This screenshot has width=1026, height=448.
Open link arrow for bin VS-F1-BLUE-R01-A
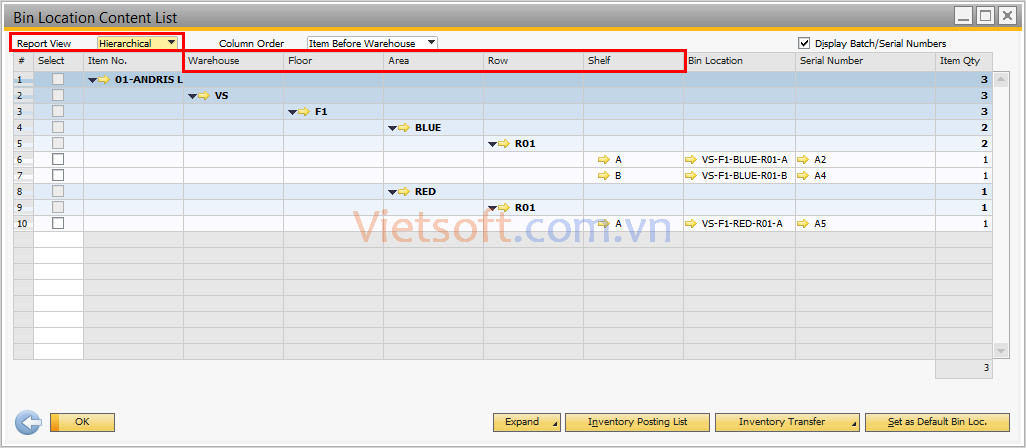click(691, 159)
